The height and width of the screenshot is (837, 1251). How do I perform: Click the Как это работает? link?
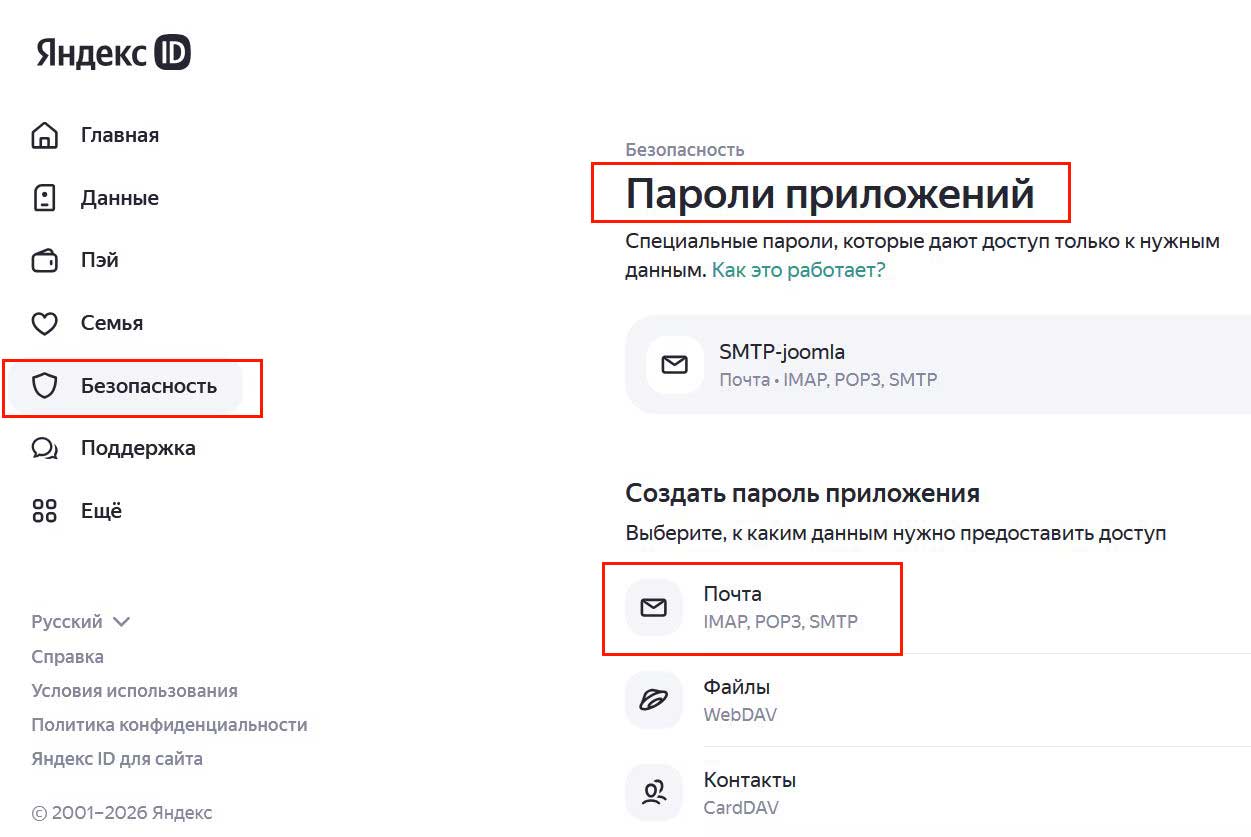coord(798,270)
